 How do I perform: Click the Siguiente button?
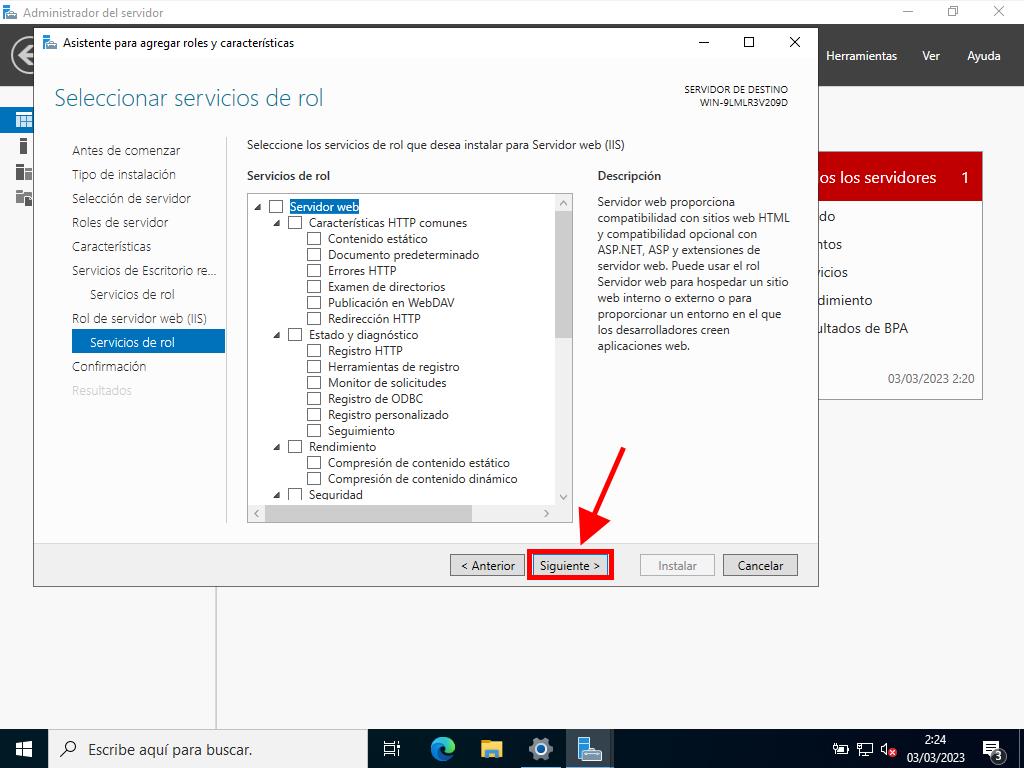570,565
